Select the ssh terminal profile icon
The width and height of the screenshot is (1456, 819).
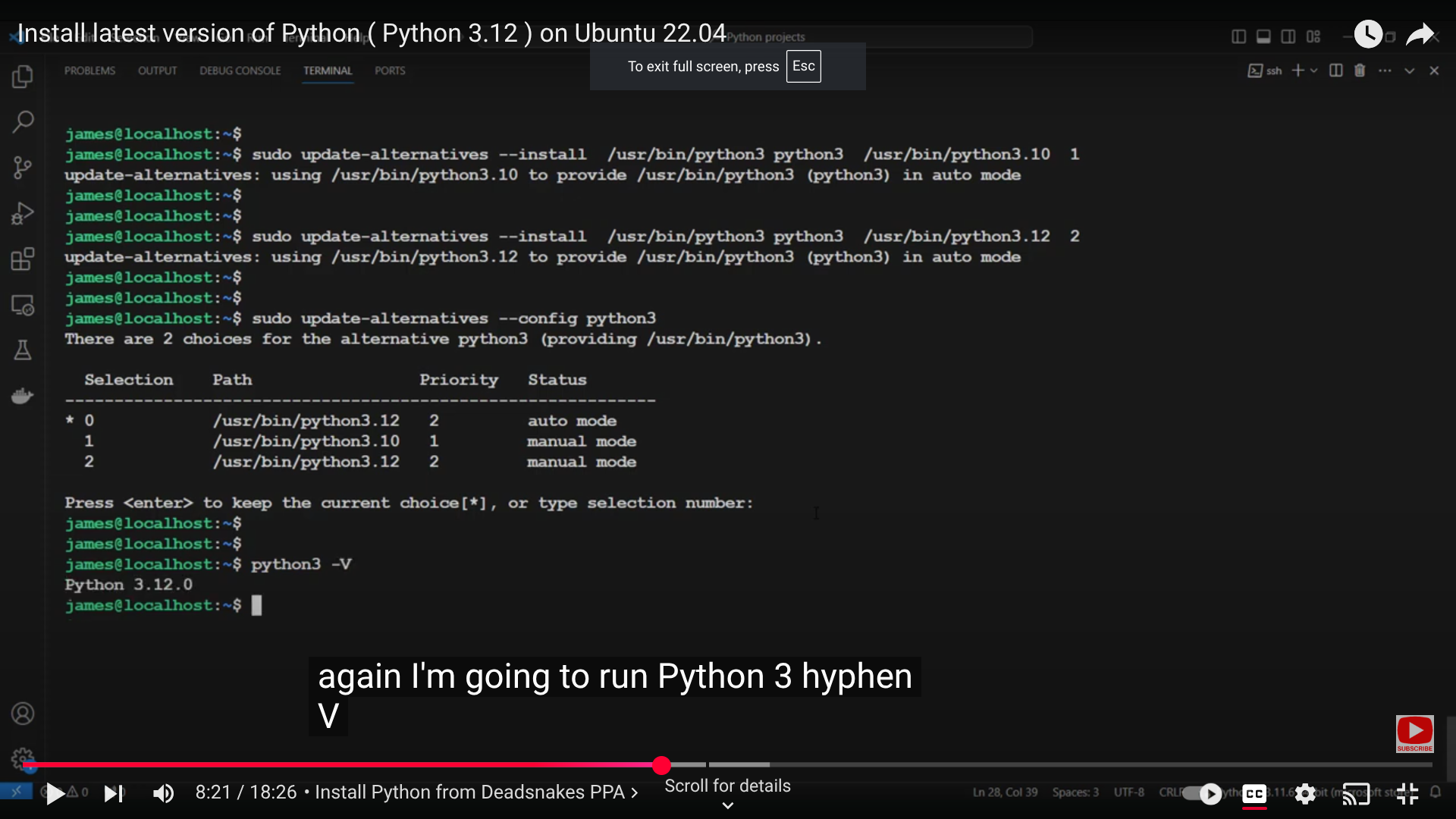tap(1264, 71)
